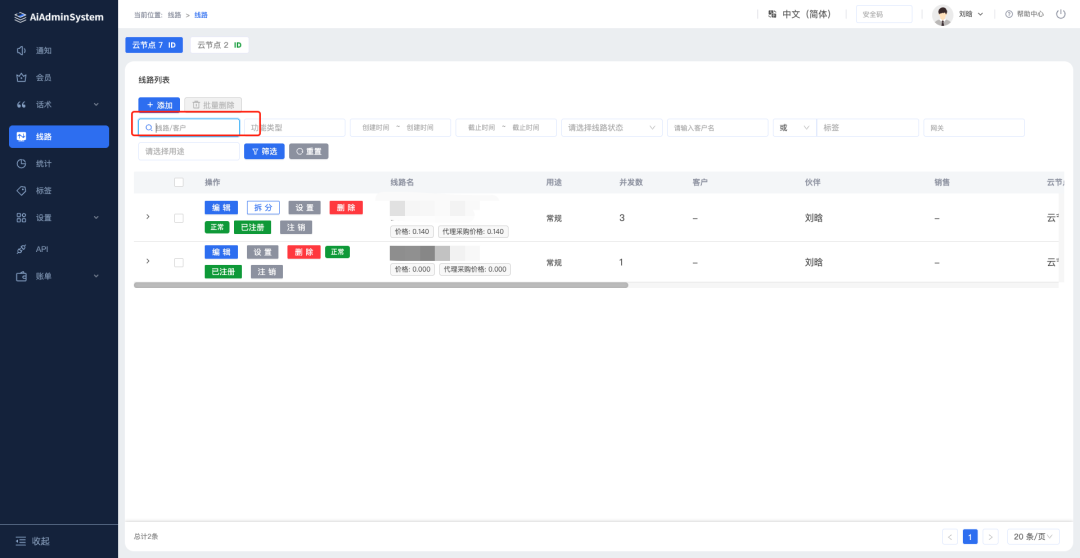The width and height of the screenshot is (1080, 558).
Task: Open the help center icon link
Action: point(1009,14)
